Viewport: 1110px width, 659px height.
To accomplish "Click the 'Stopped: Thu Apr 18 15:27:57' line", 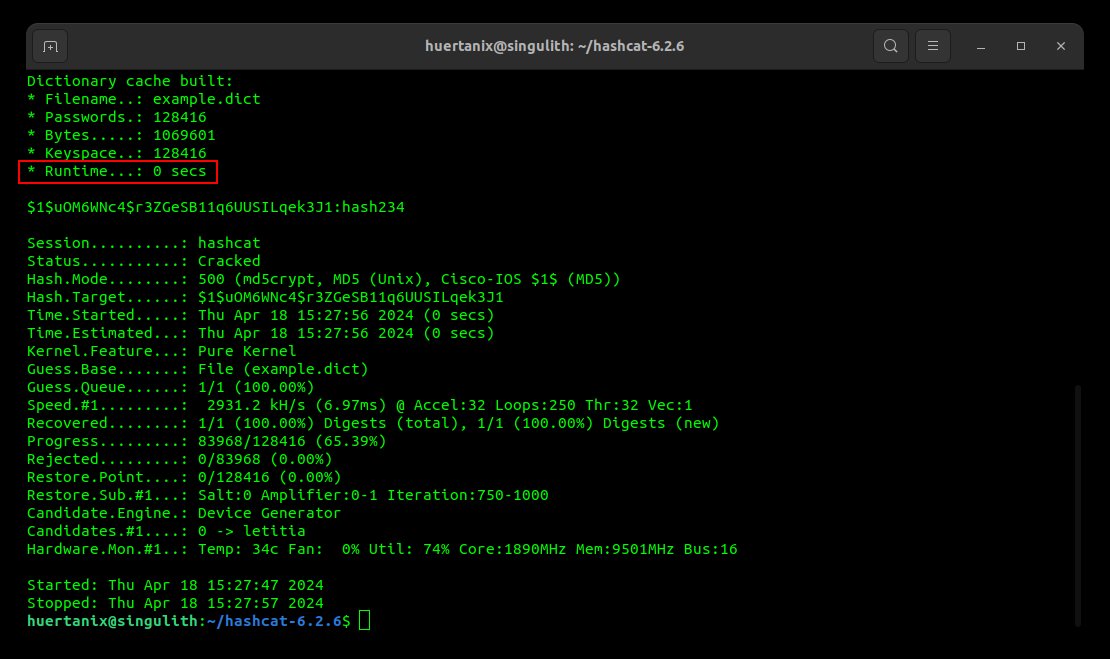I will point(175,603).
